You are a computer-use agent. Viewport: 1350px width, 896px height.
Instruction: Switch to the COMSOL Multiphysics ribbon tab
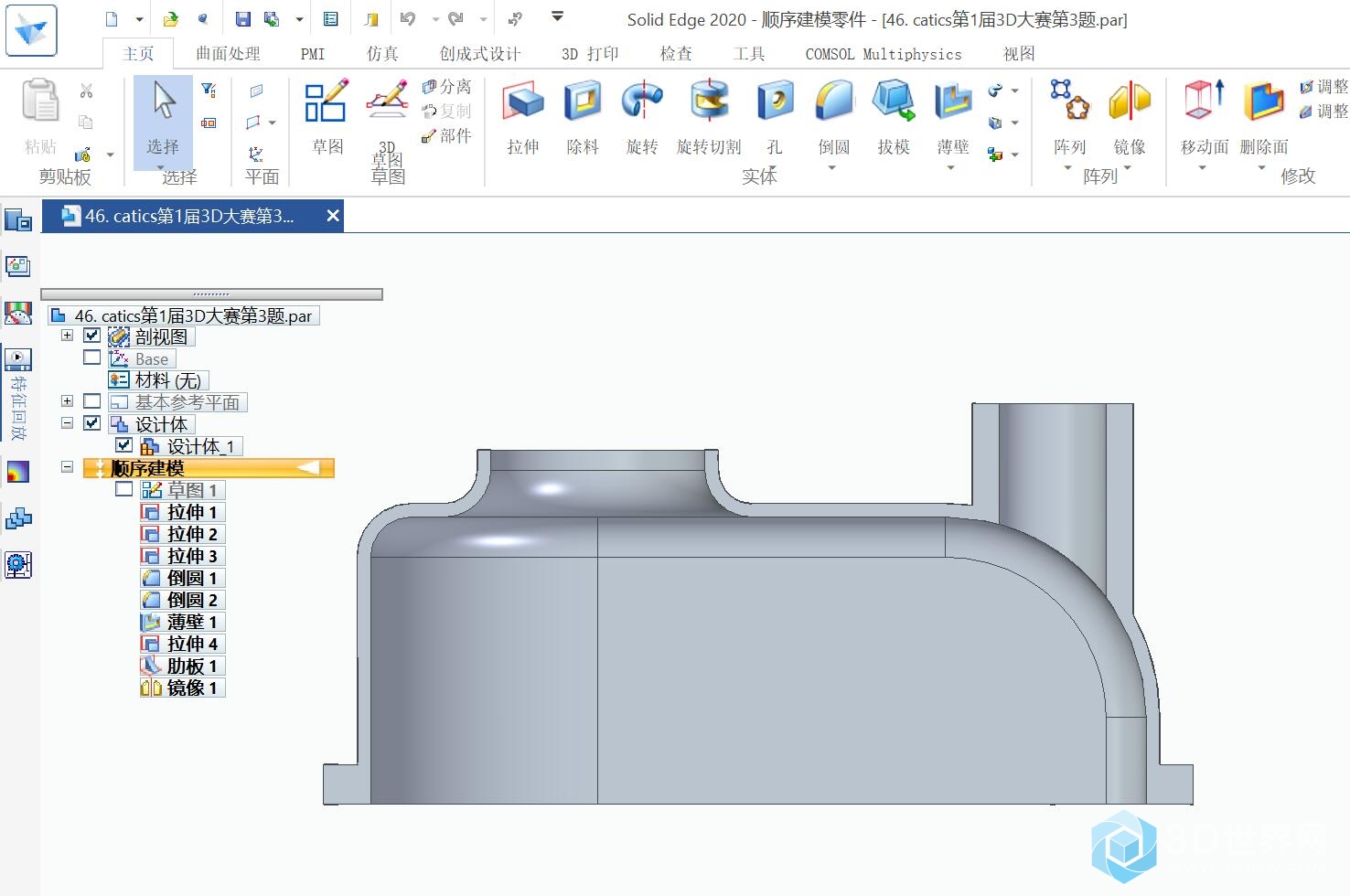click(x=884, y=54)
